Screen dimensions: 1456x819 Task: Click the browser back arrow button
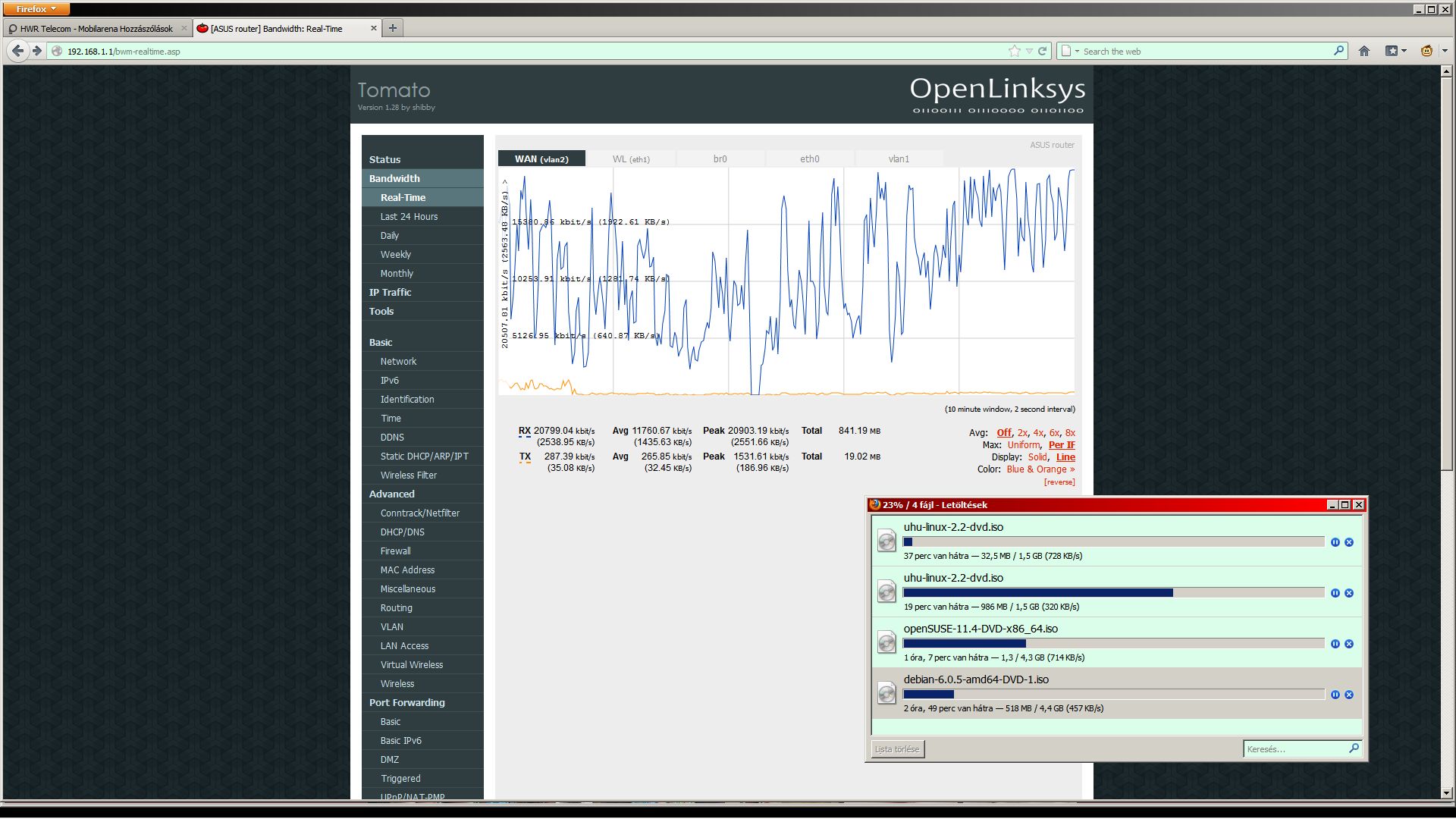point(17,51)
